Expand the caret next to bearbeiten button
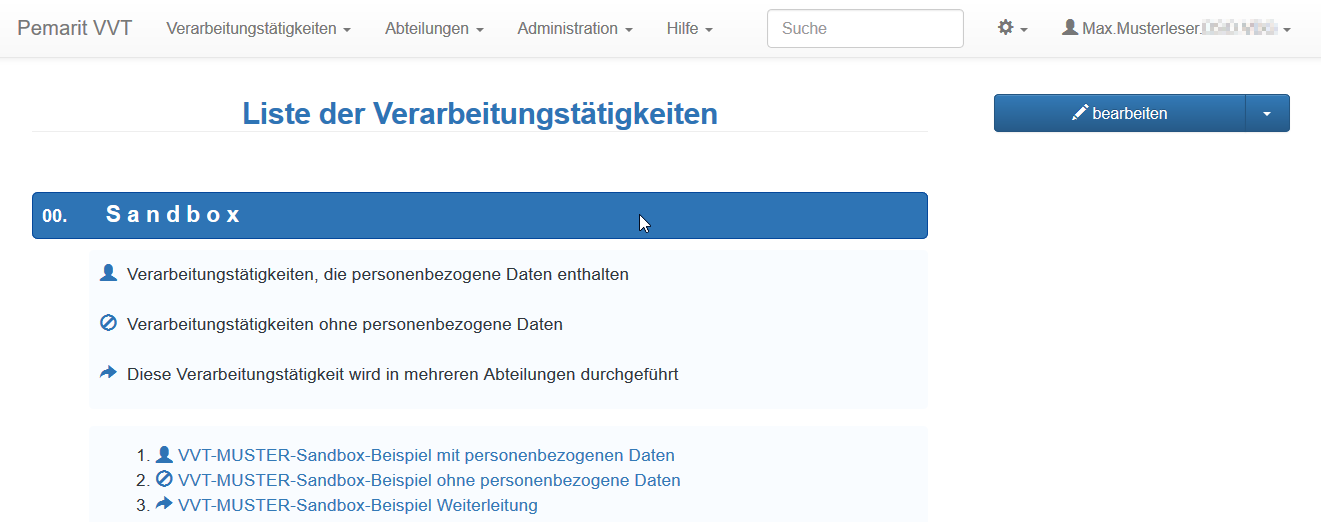The height and width of the screenshot is (522, 1321). pyautogui.click(x=1267, y=114)
